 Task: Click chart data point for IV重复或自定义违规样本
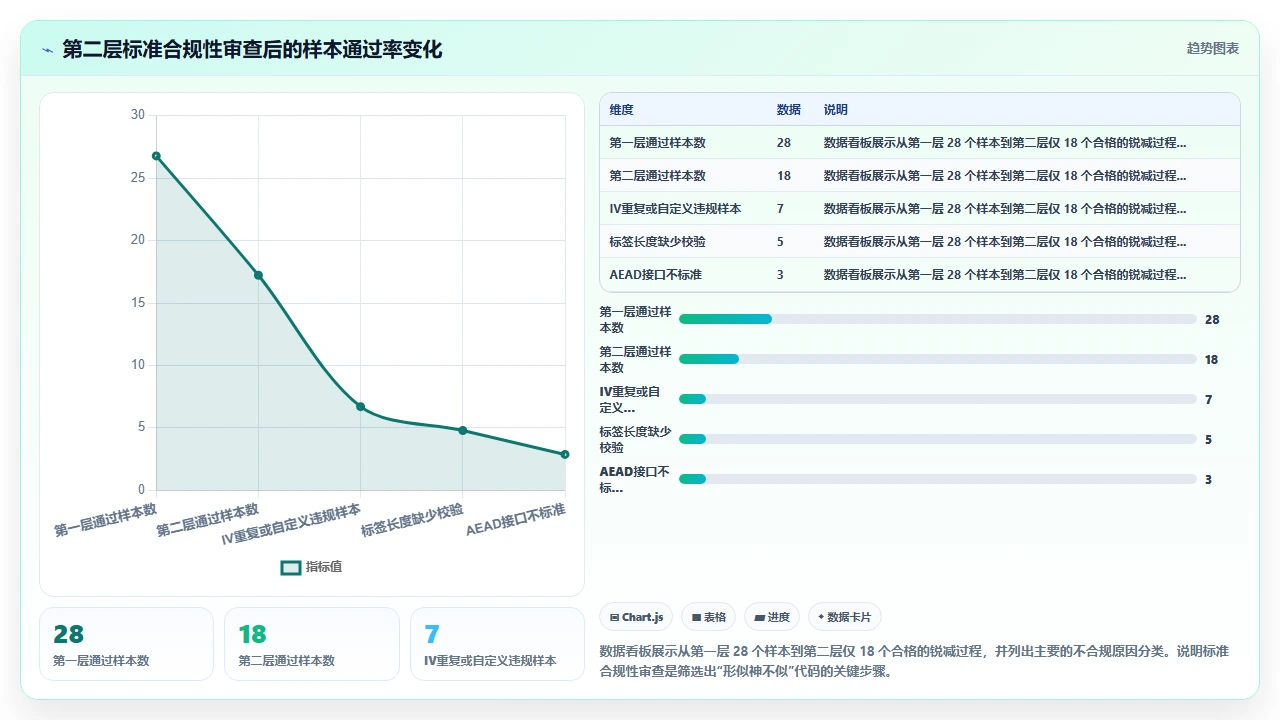tap(360, 407)
